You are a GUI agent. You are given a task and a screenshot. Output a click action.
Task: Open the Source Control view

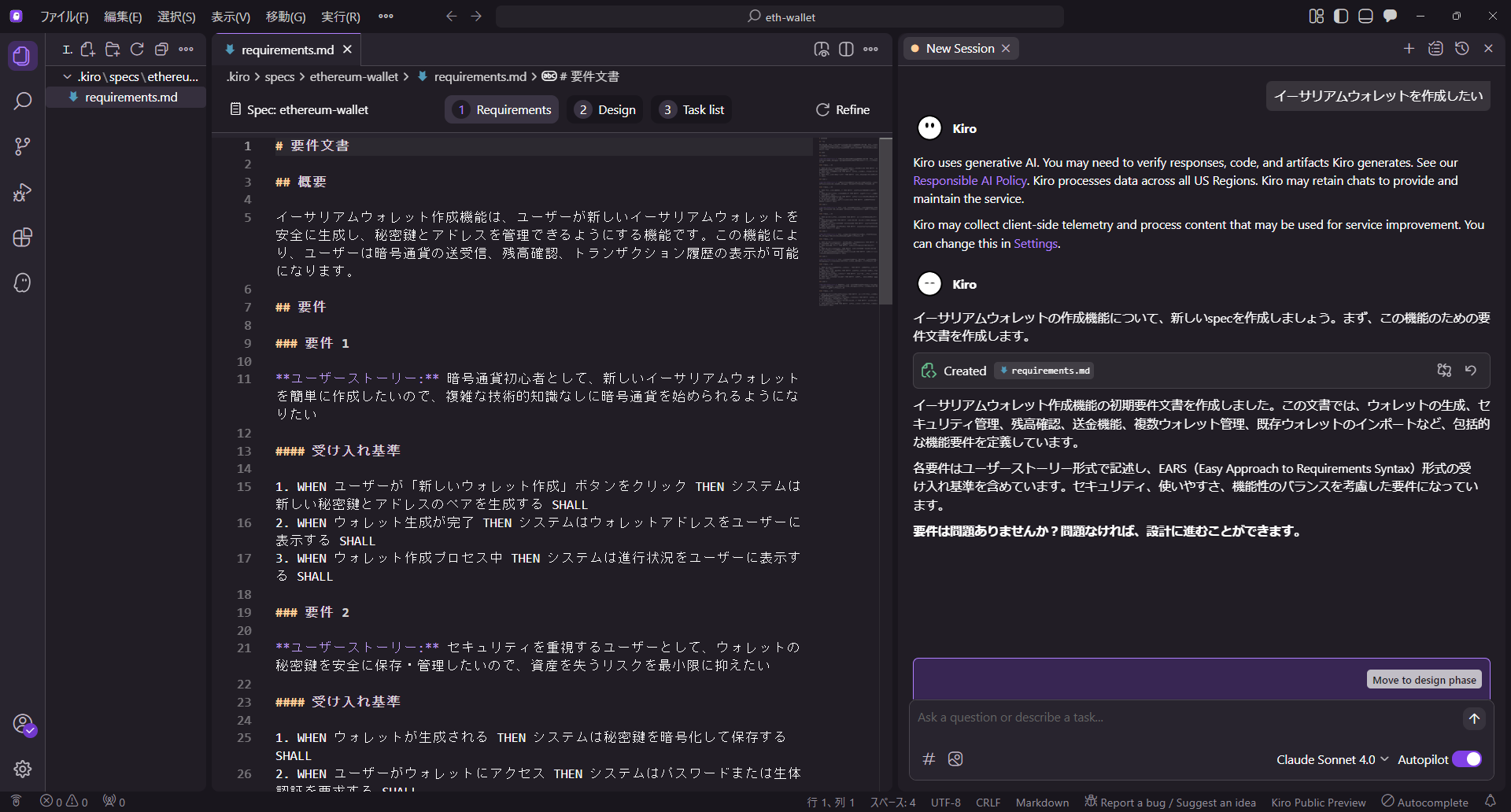click(22, 146)
